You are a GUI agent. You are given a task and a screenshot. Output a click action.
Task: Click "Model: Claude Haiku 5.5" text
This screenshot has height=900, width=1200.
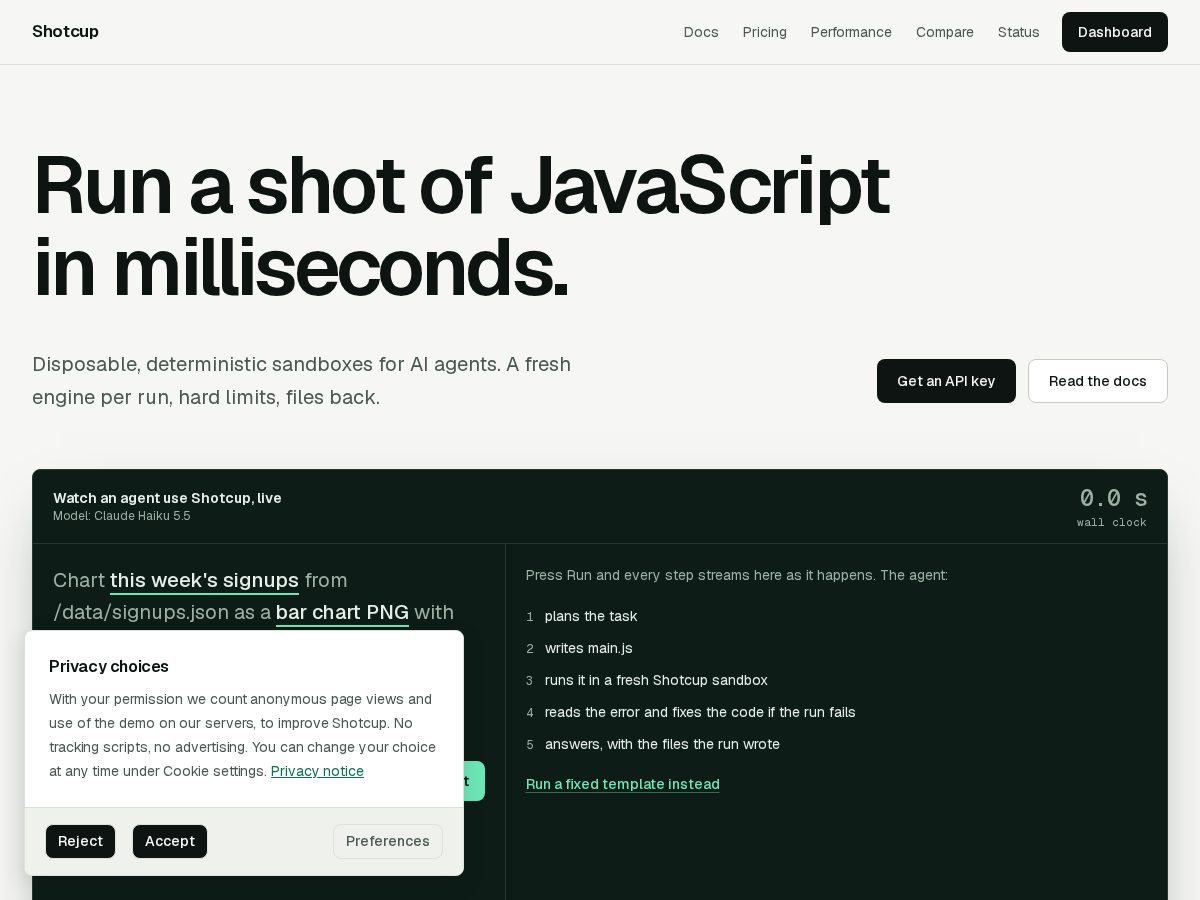[122, 516]
